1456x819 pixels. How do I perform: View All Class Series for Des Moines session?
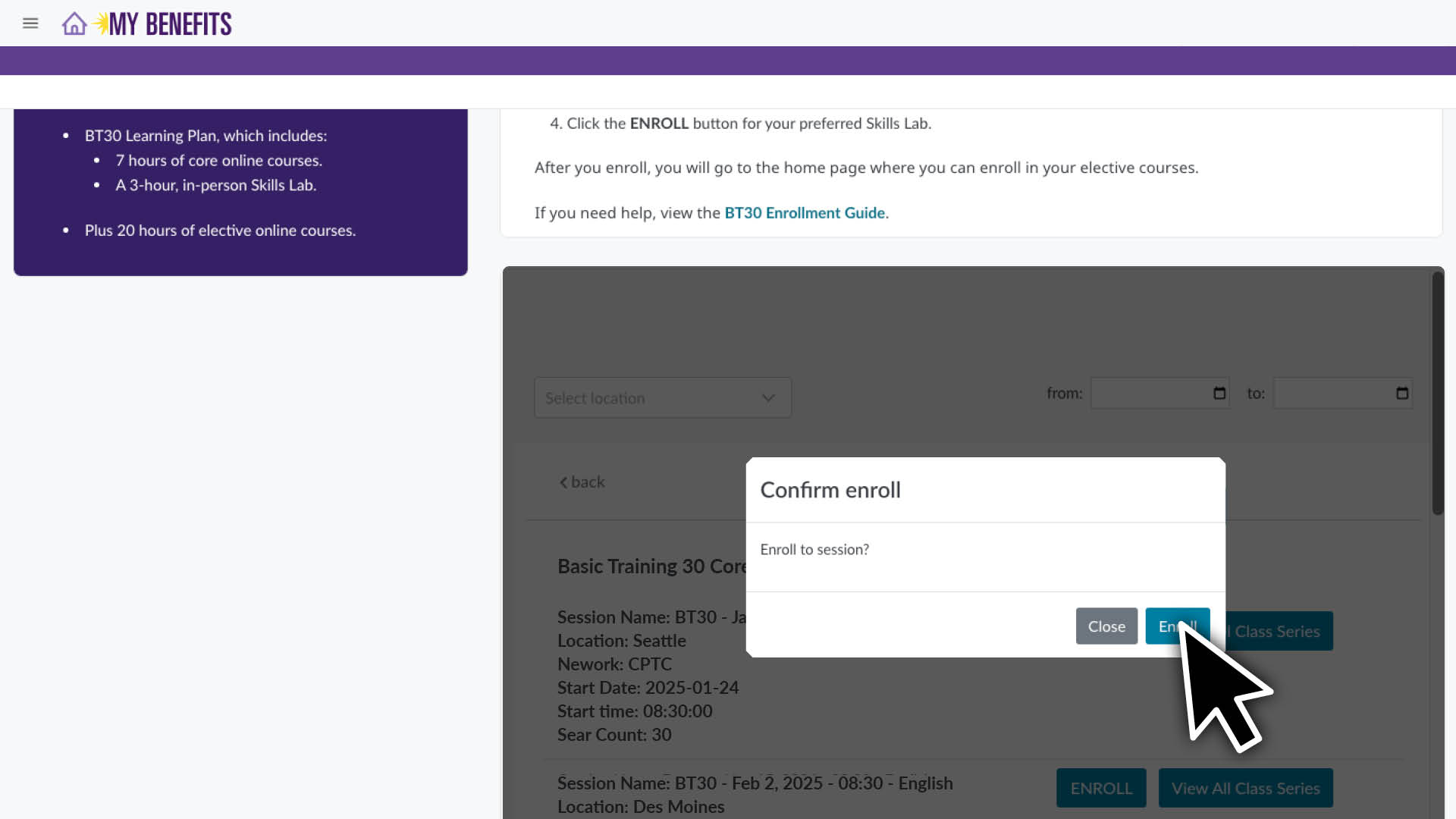(1245, 788)
